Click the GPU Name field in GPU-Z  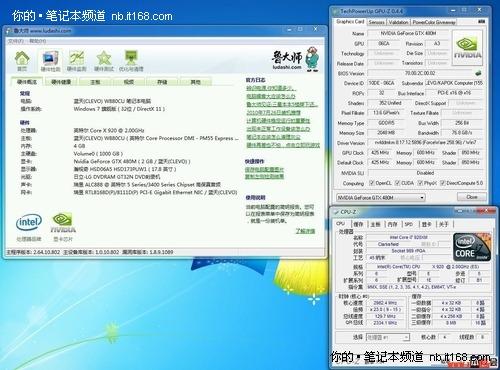click(x=409, y=33)
